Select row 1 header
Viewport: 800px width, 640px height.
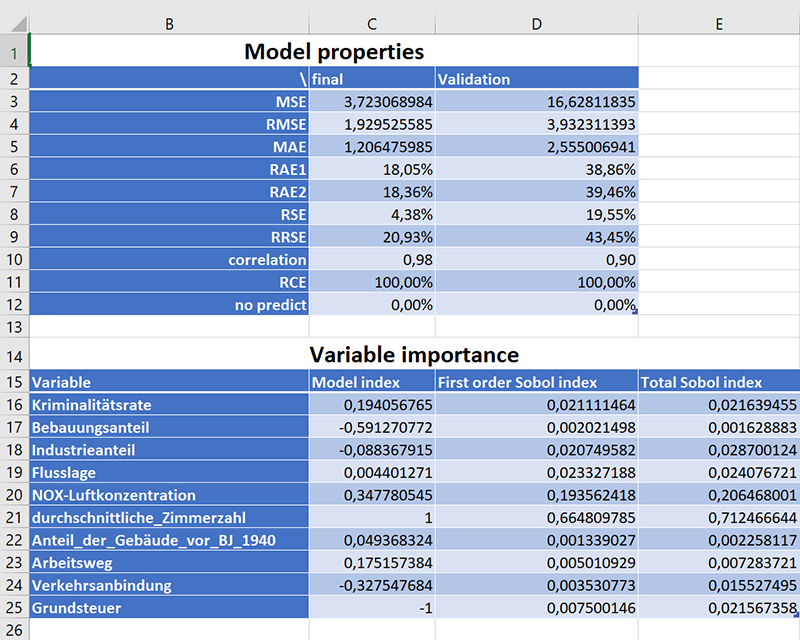14,51
